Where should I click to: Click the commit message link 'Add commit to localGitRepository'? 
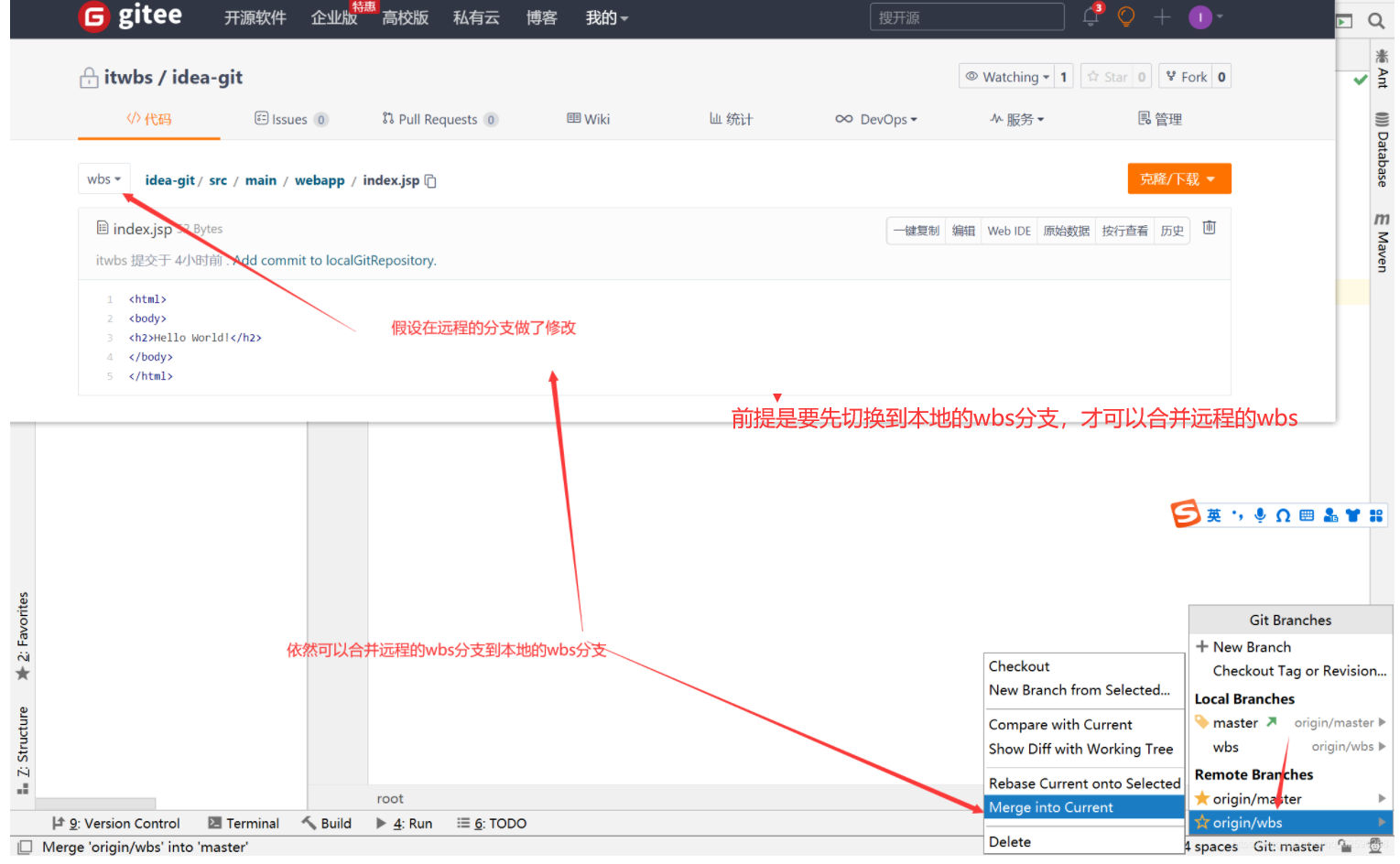point(334,260)
